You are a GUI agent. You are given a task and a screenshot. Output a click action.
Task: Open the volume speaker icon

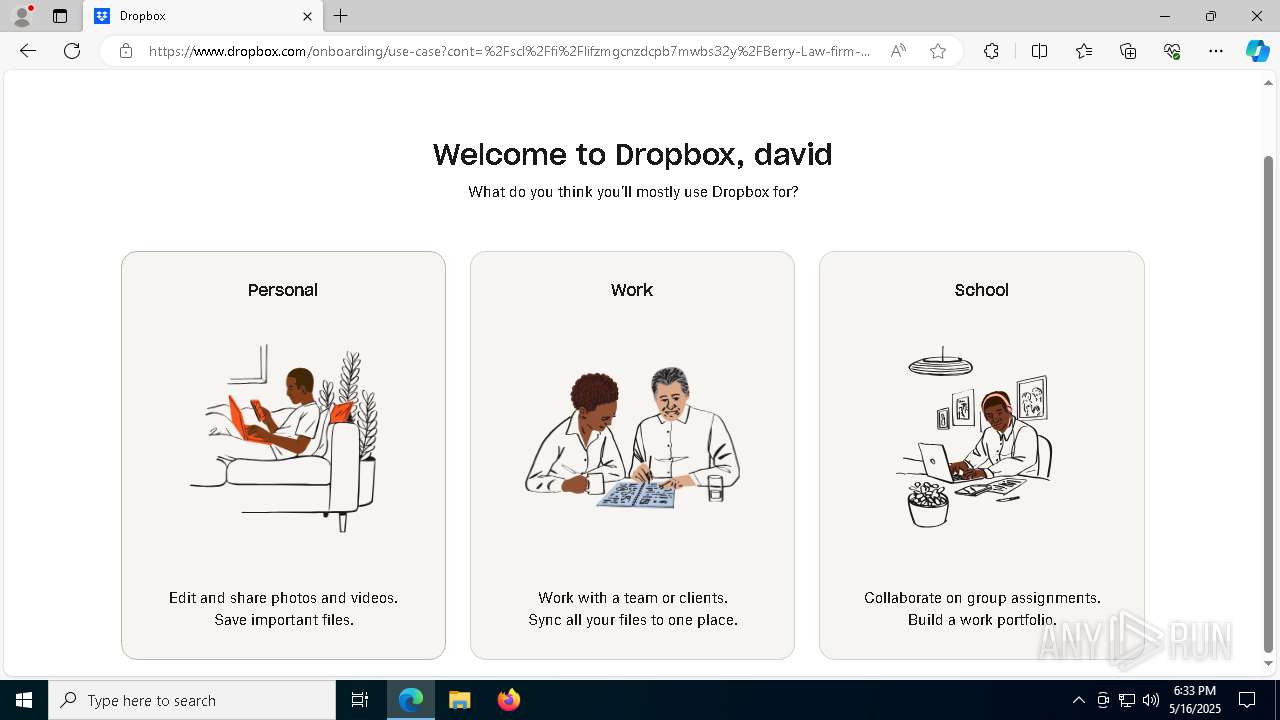point(1151,700)
